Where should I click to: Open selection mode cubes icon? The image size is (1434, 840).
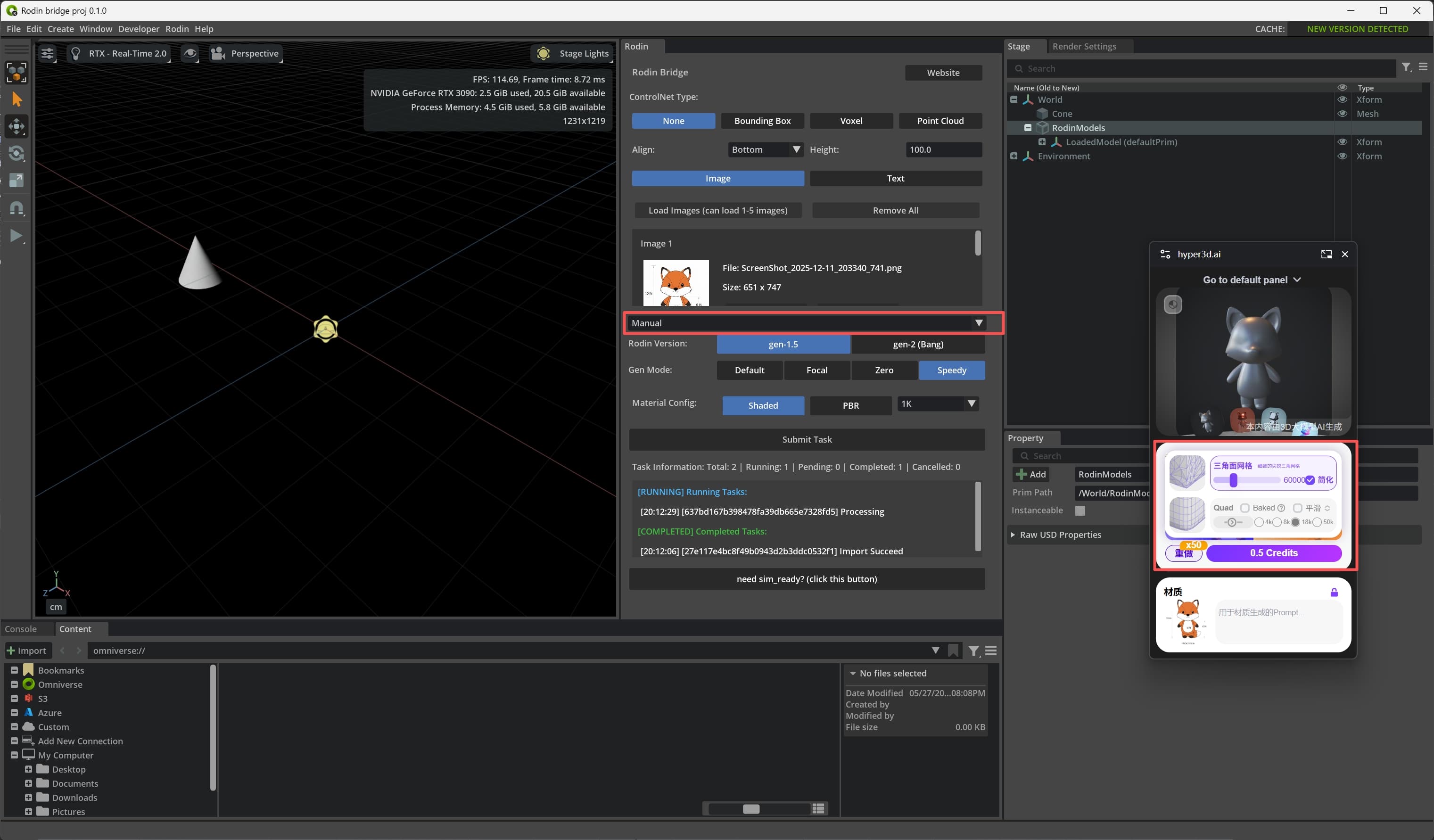[x=17, y=72]
